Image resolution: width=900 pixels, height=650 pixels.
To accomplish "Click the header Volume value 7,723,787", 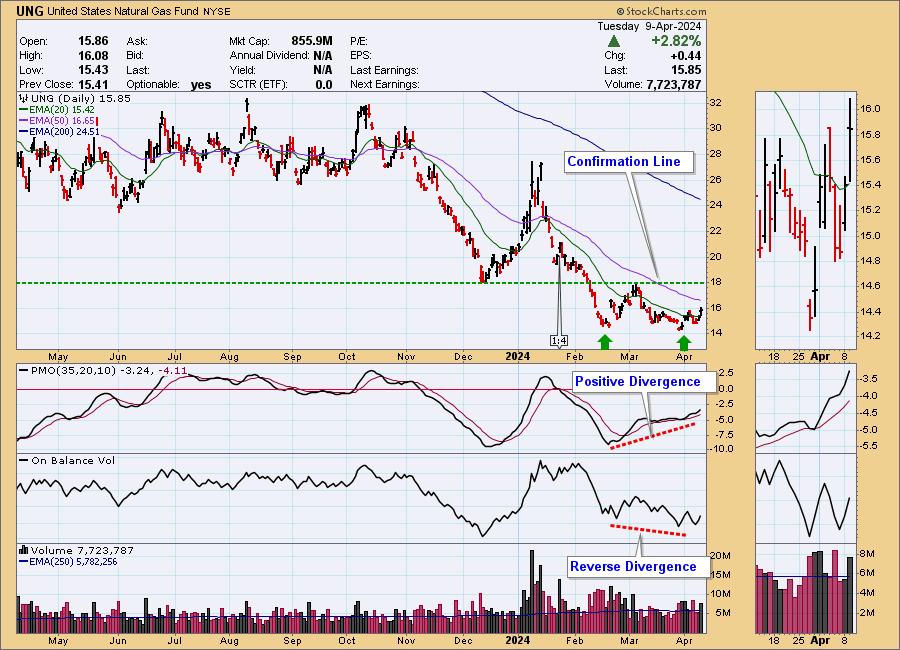I will tap(673, 84).
